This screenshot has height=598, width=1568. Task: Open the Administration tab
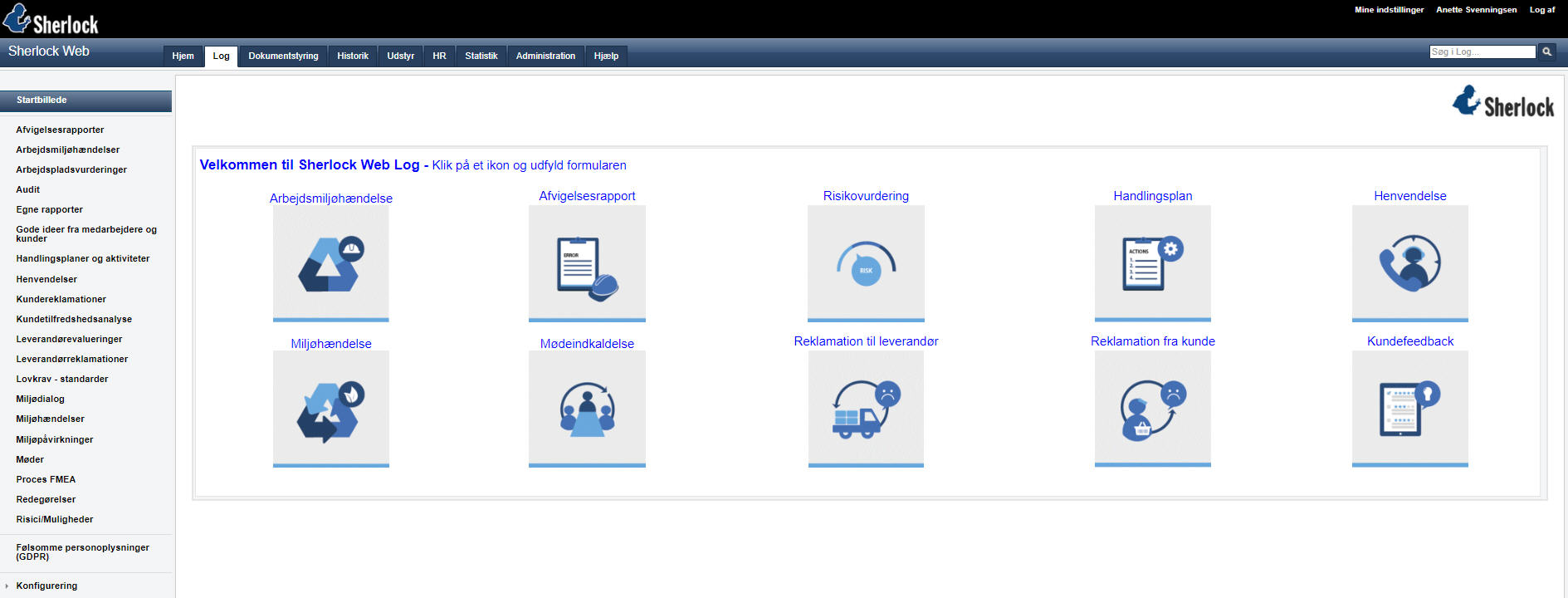click(545, 56)
